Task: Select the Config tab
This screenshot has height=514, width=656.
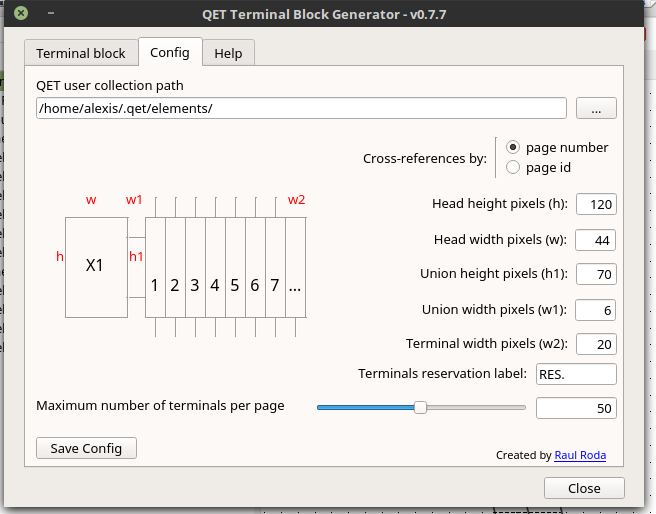Action: pyautogui.click(x=170, y=52)
